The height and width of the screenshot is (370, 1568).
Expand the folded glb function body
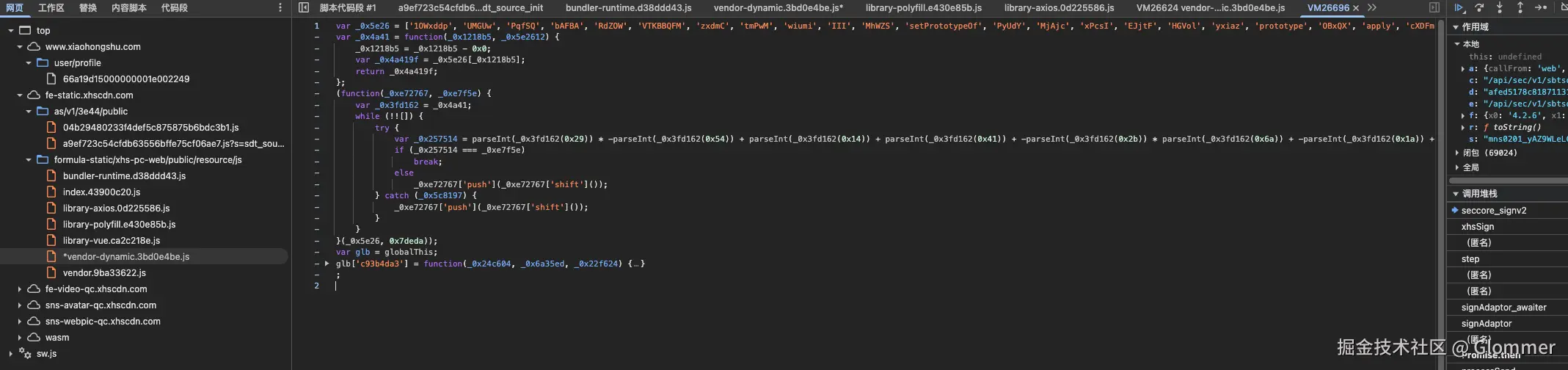coord(327,264)
